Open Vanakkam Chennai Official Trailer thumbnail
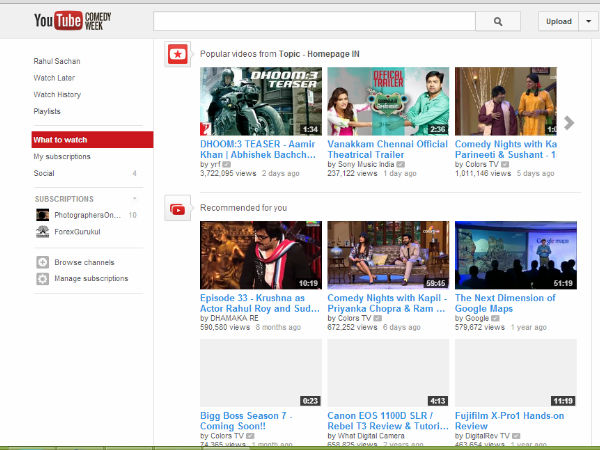The image size is (600, 450). coord(388,101)
